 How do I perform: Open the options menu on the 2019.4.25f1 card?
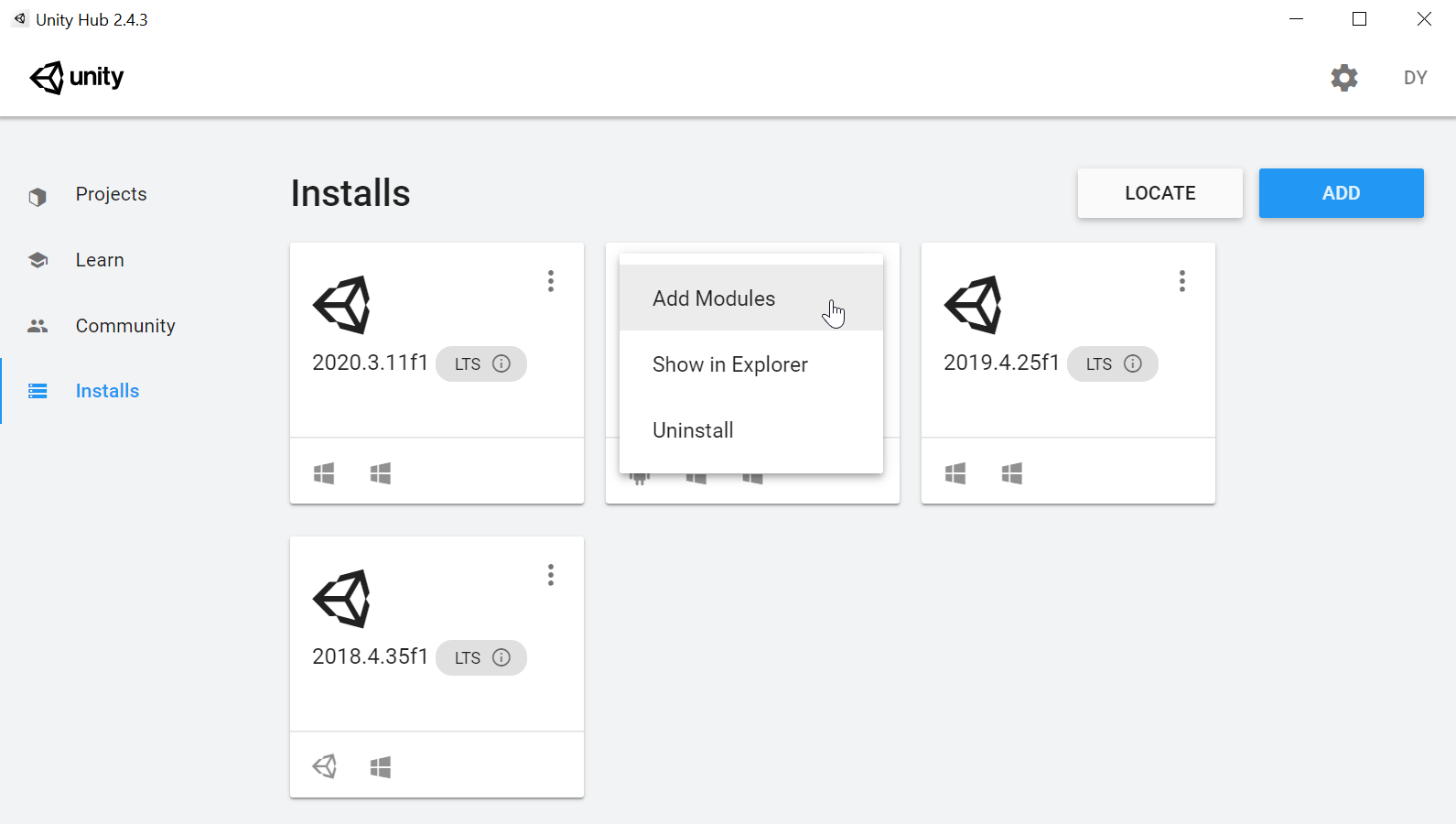point(1181,281)
